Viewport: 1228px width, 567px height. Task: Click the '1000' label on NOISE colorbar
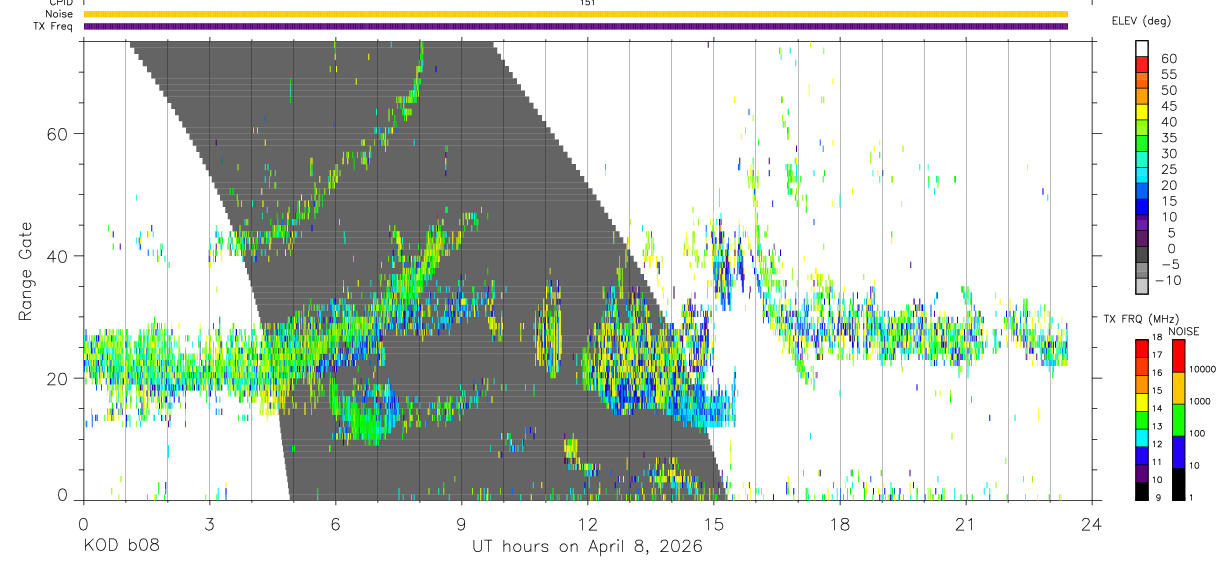point(1200,401)
